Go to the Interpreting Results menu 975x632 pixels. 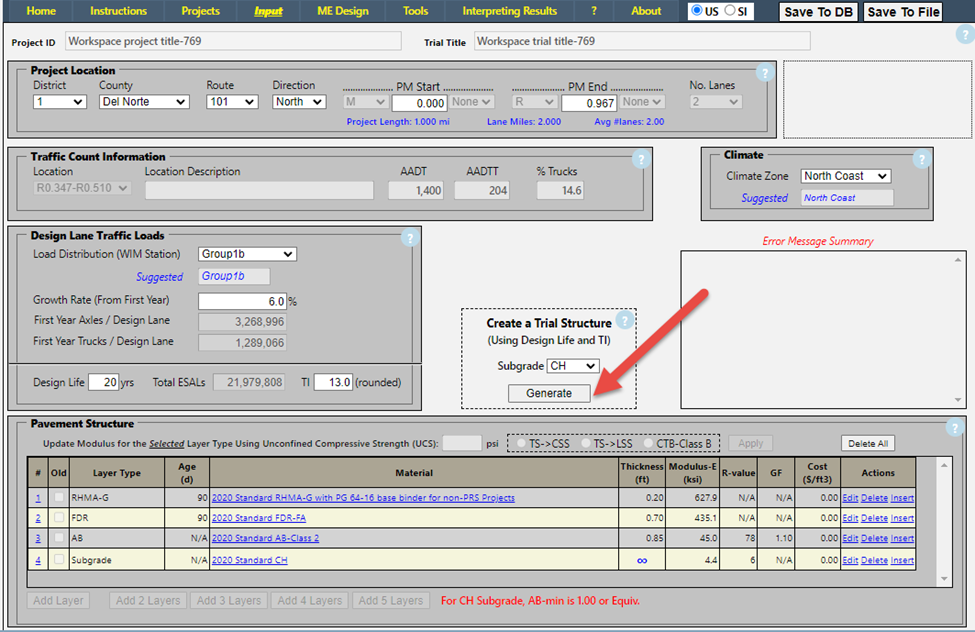pyautogui.click(x=509, y=11)
